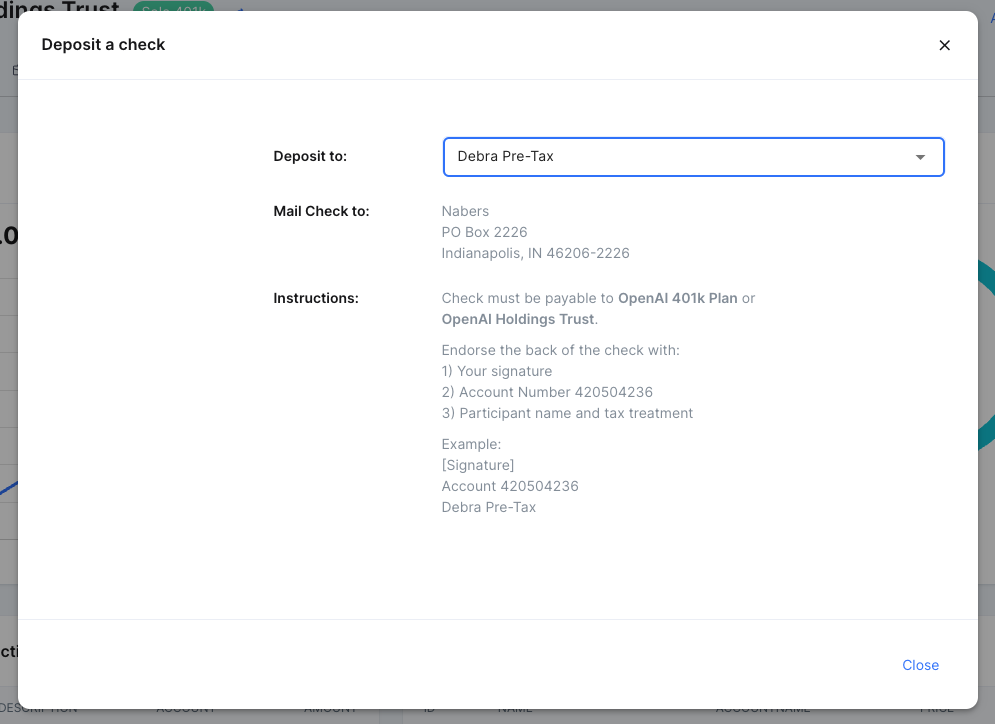Expand the Deposit to dropdown arrow
The width and height of the screenshot is (995, 724).
coord(920,157)
